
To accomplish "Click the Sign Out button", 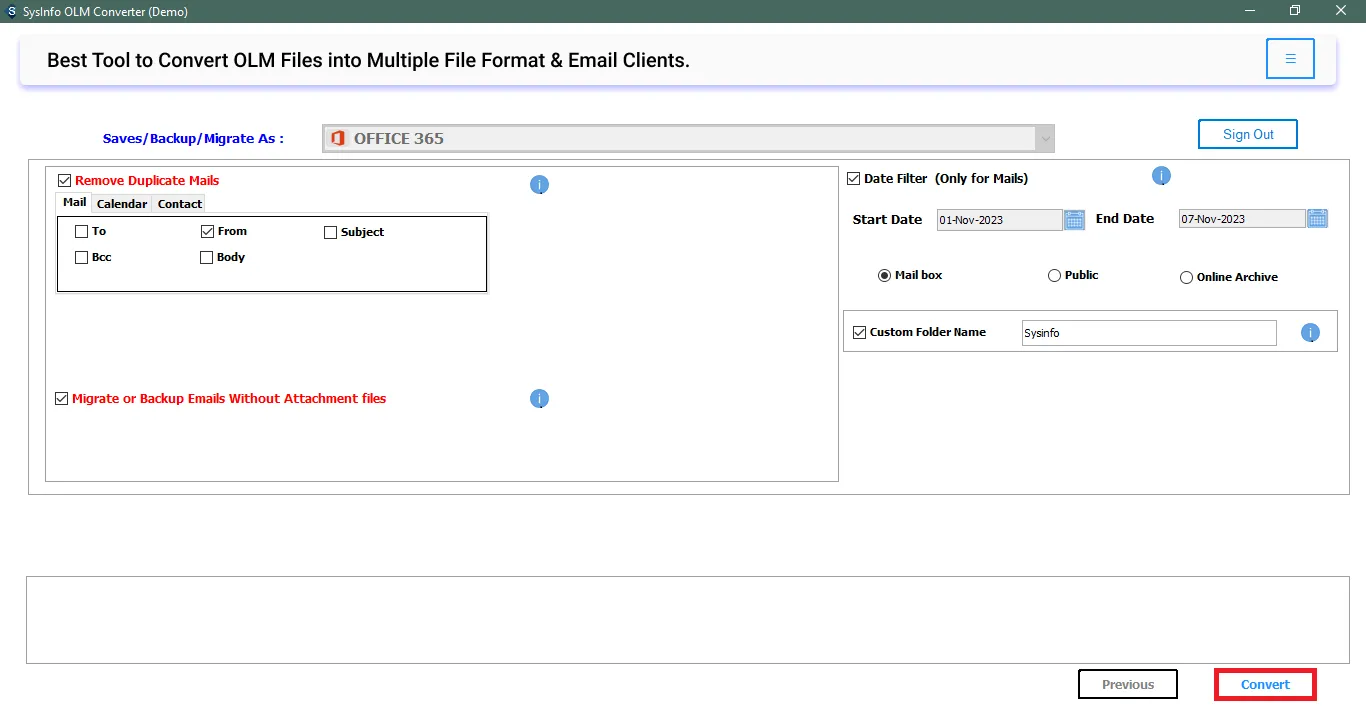I will coord(1248,134).
